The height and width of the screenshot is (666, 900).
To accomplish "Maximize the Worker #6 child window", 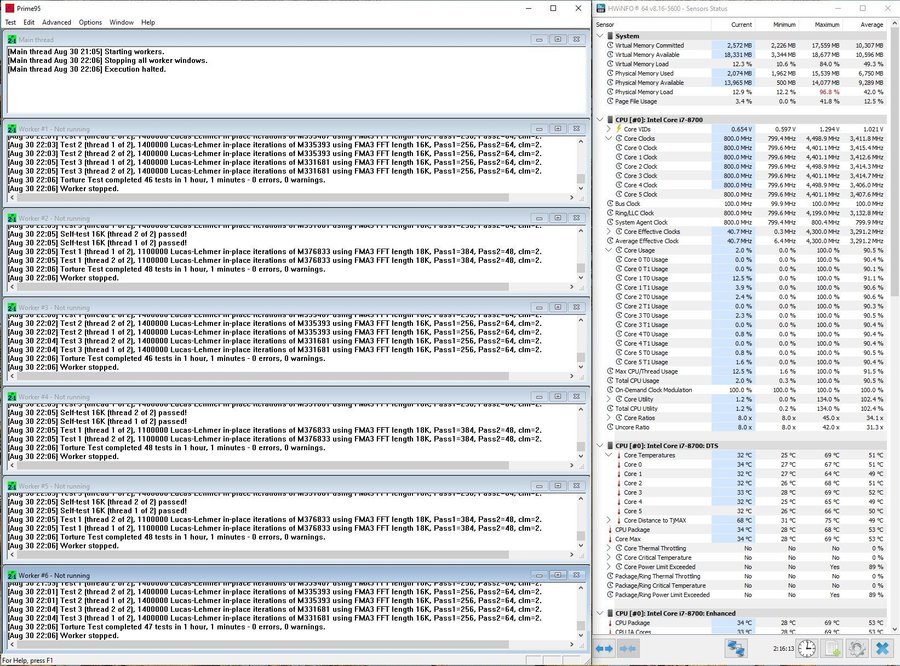I will (558, 575).
